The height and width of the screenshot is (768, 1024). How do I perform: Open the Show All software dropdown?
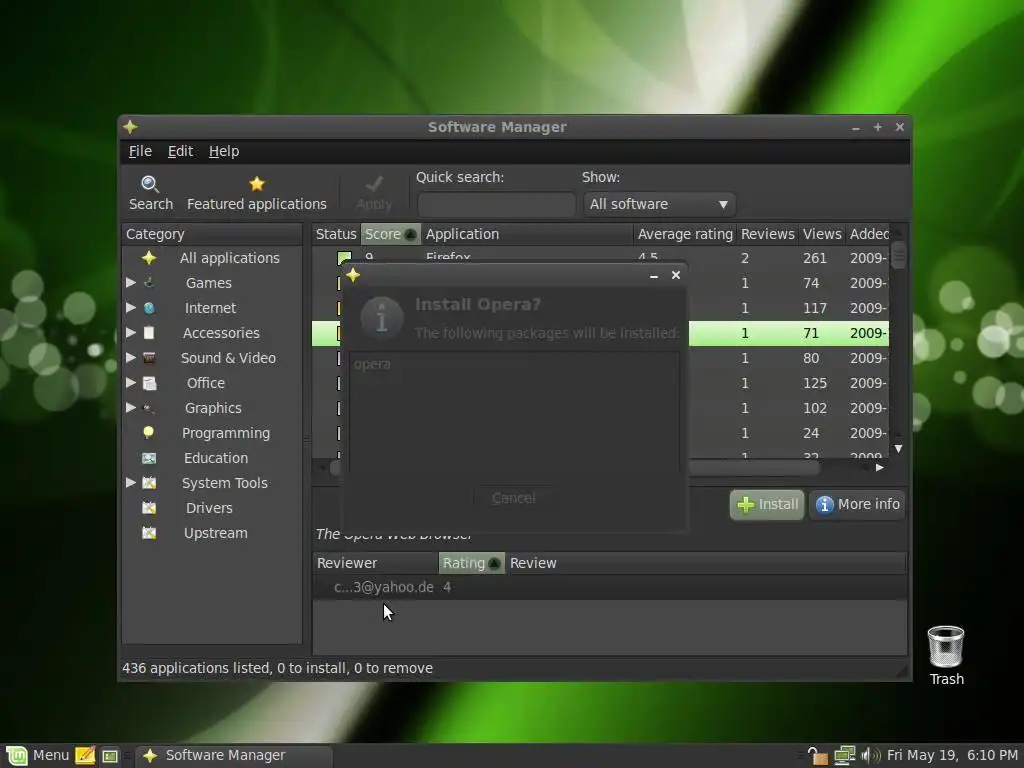(660, 204)
